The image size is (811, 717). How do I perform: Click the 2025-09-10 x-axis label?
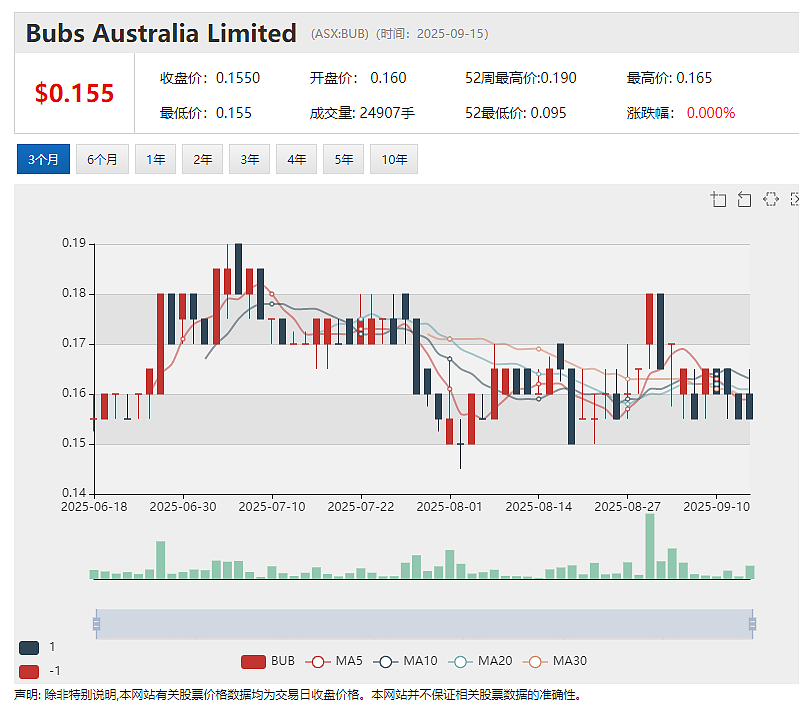[716, 507]
